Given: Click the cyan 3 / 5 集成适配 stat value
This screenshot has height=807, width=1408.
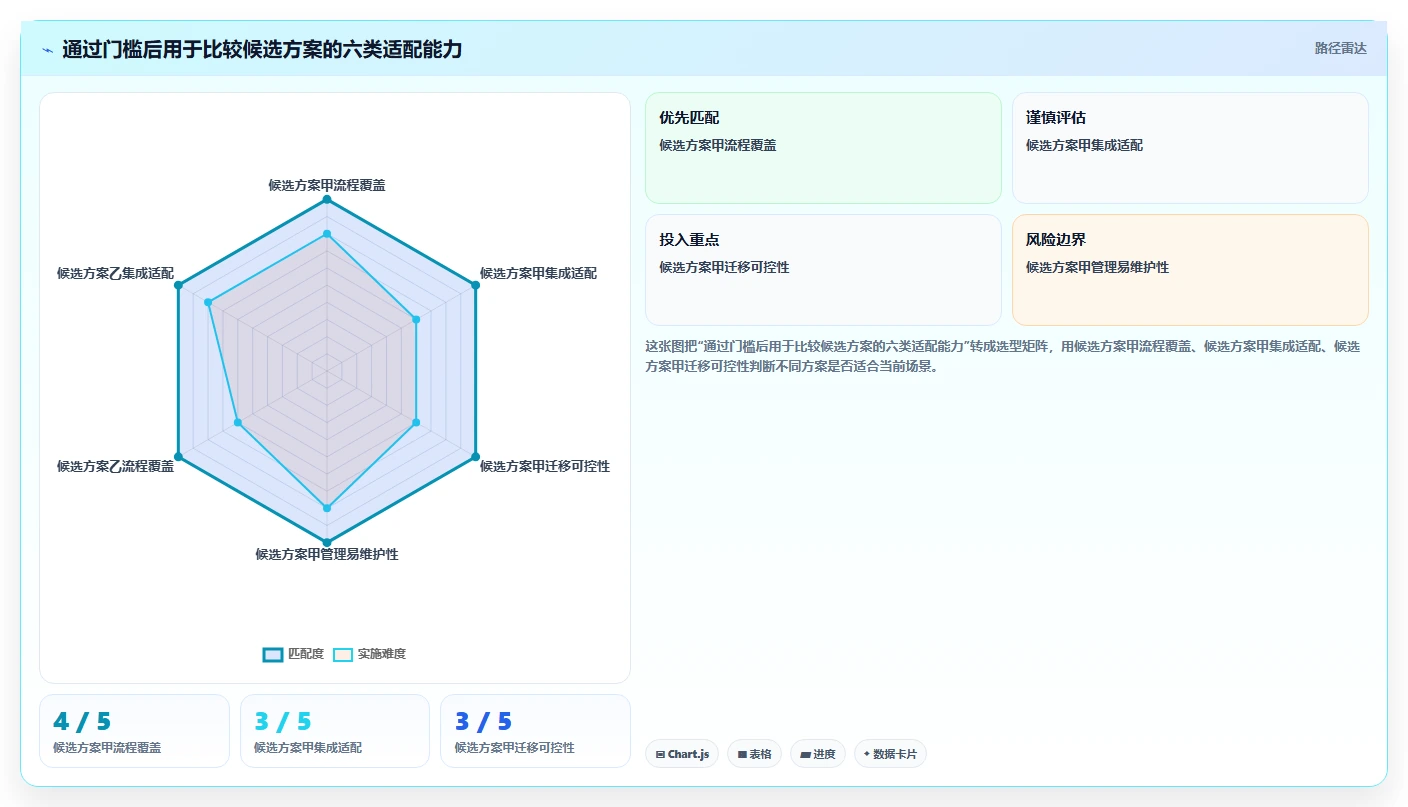Looking at the screenshot, I should pyautogui.click(x=283, y=721).
